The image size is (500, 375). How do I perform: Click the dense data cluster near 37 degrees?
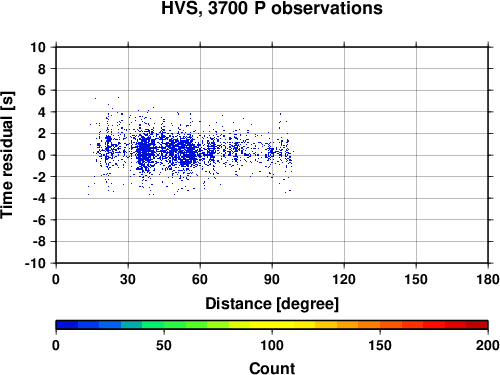pos(145,152)
